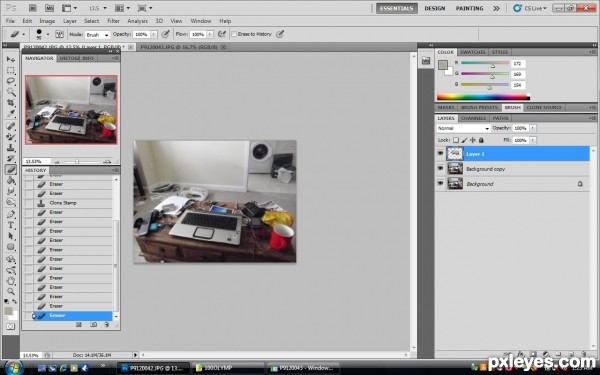Toggle Background layer visibility eye
Image resolution: width=600 pixels, height=375 pixels.
440,184
